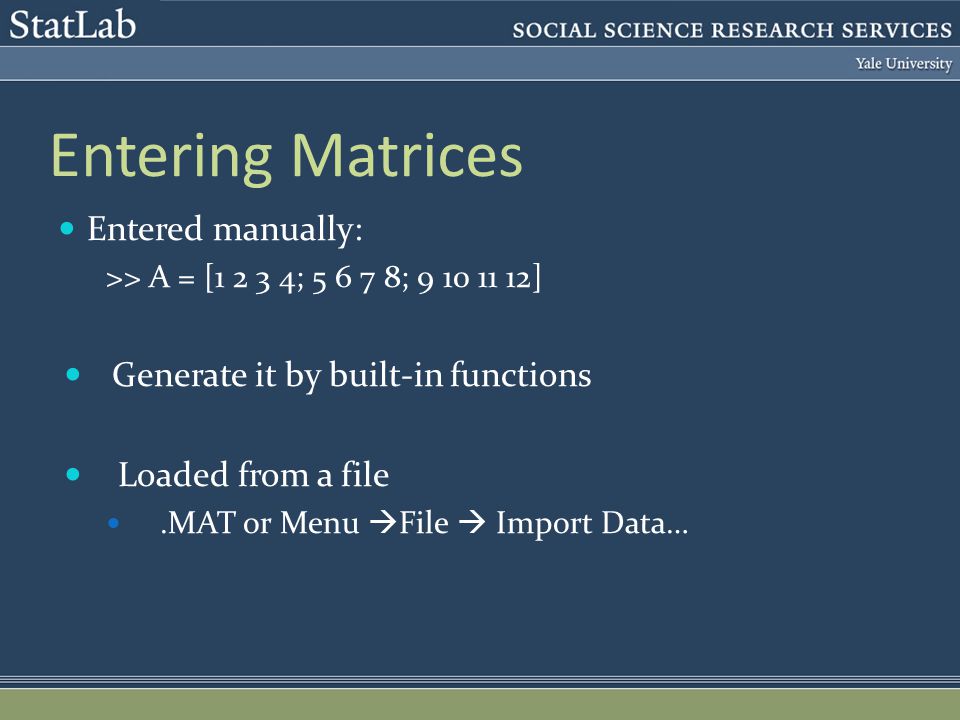Click the word File in the sub-bullet
Image resolution: width=960 pixels, height=720 pixels.
424,523
